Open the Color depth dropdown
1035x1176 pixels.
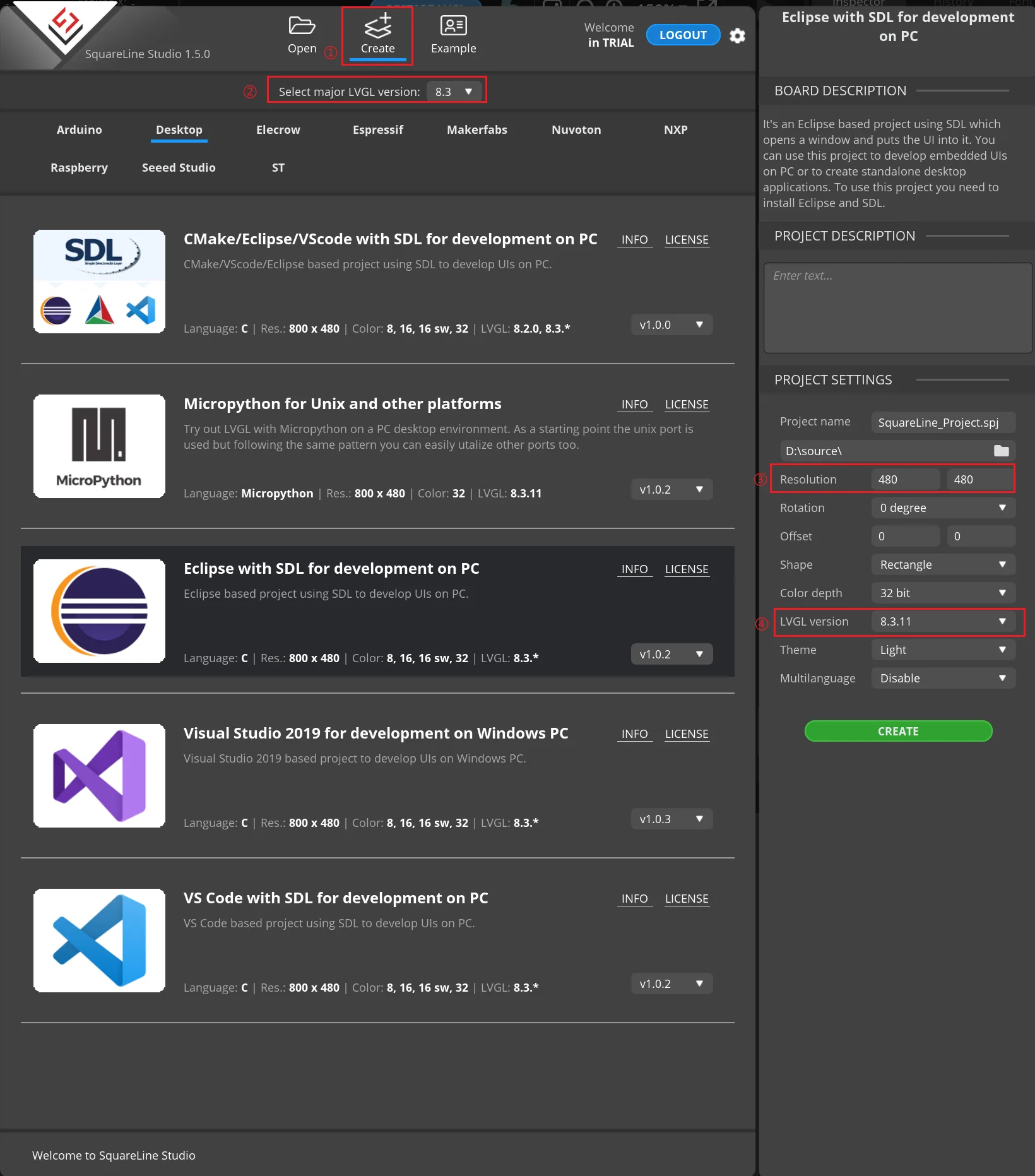pyautogui.click(x=943, y=593)
